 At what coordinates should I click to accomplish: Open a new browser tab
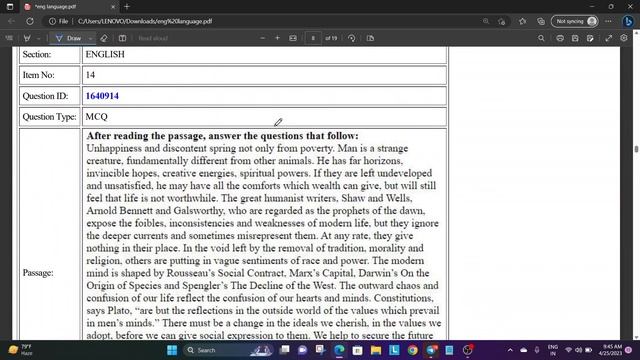tap(127, 7)
